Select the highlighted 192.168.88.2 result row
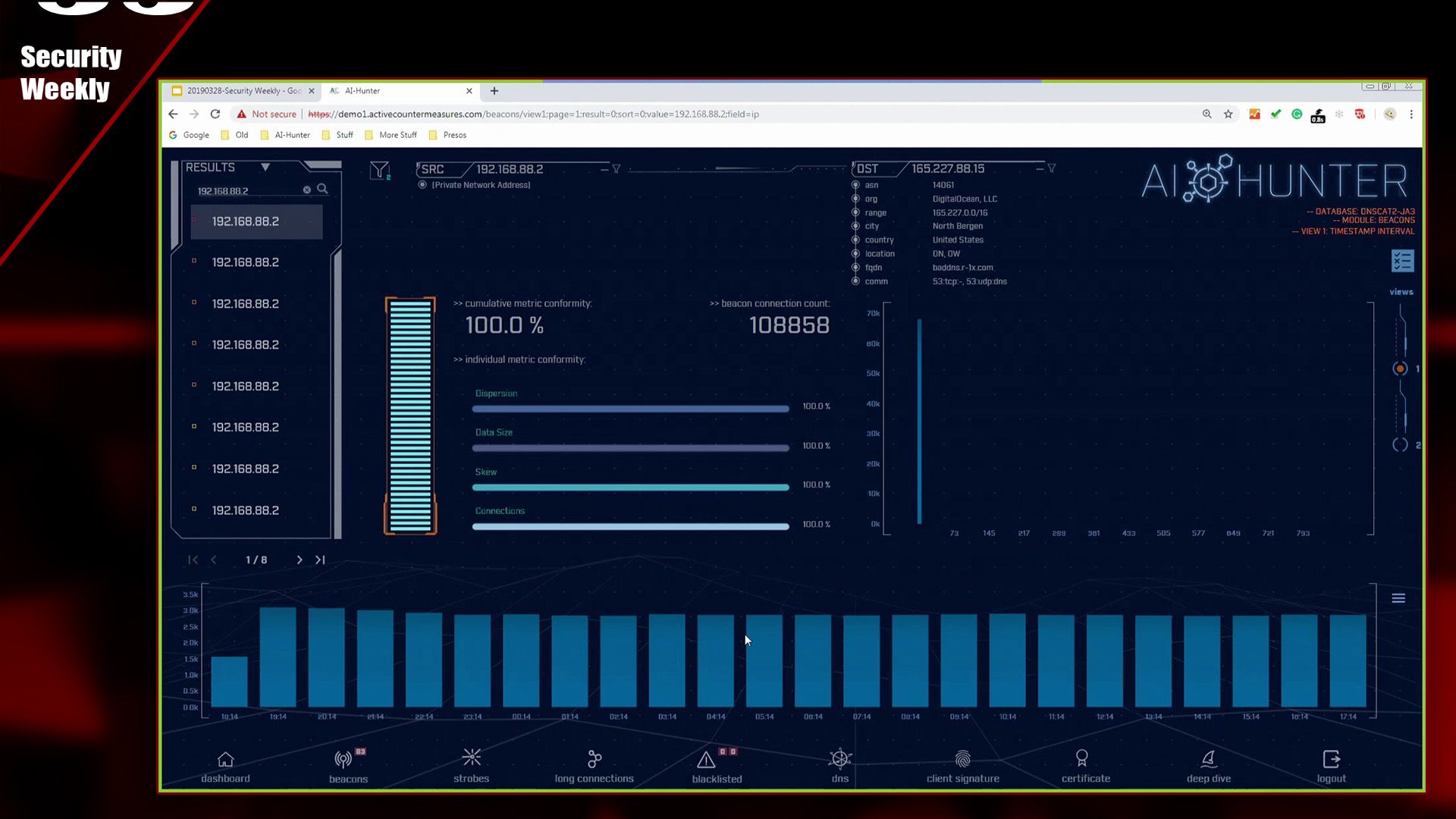The height and width of the screenshot is (819, 1456). click(256, 221)
